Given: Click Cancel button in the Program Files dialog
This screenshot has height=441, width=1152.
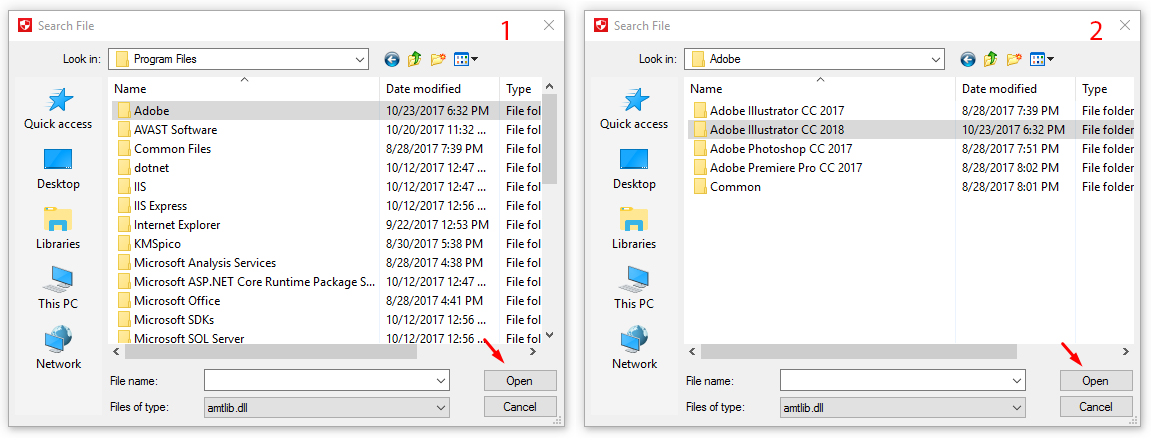Looking at the screenshot, I should 519,406.
